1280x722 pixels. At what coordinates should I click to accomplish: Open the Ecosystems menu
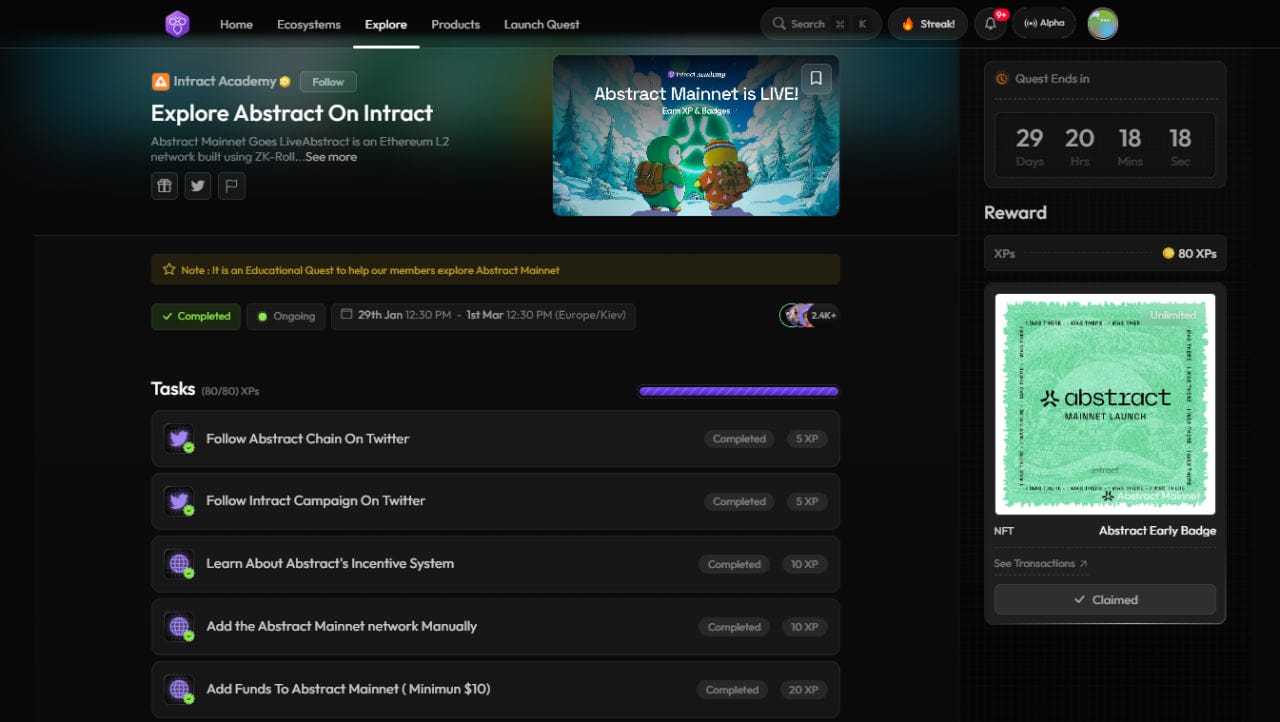(309, 24)
